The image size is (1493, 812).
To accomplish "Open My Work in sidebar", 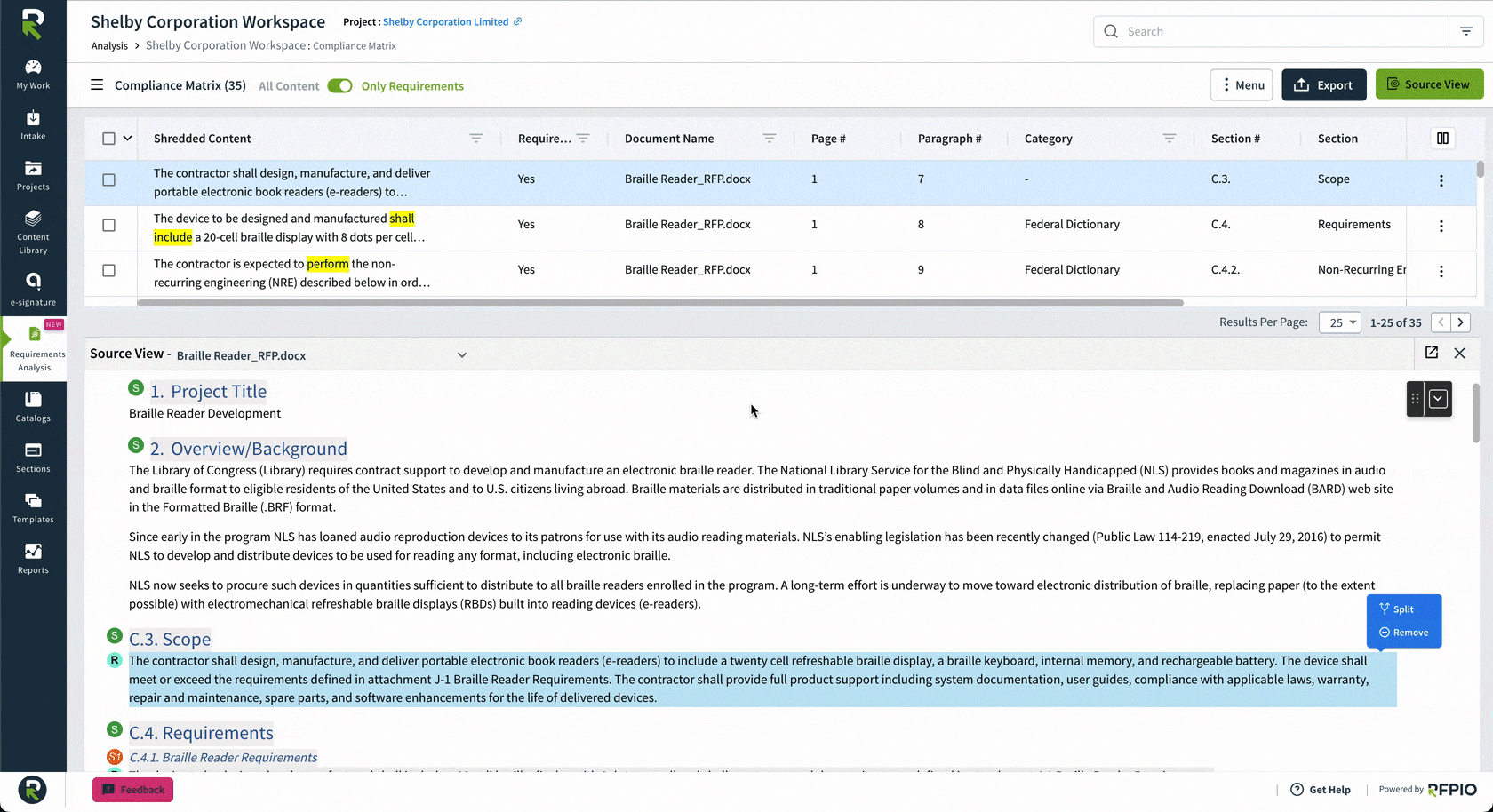I will coord(33,75).
